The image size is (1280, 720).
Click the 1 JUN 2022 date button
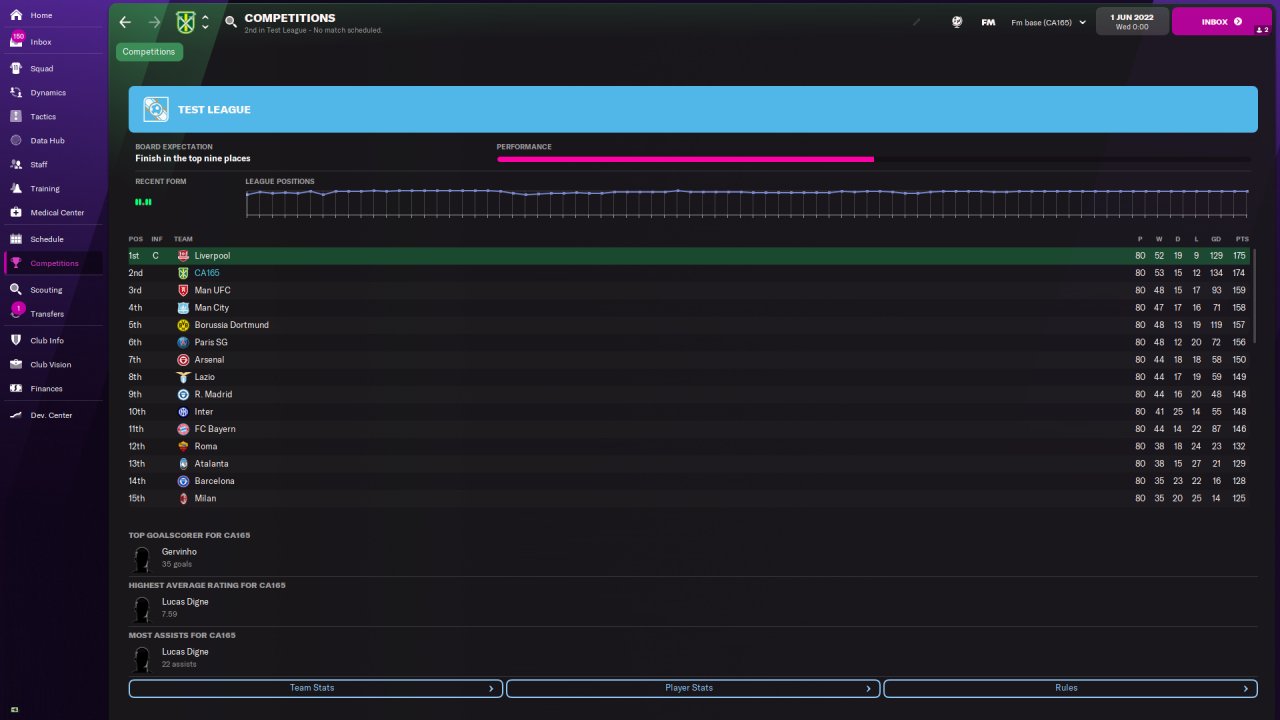click(x=1132, y=21)
